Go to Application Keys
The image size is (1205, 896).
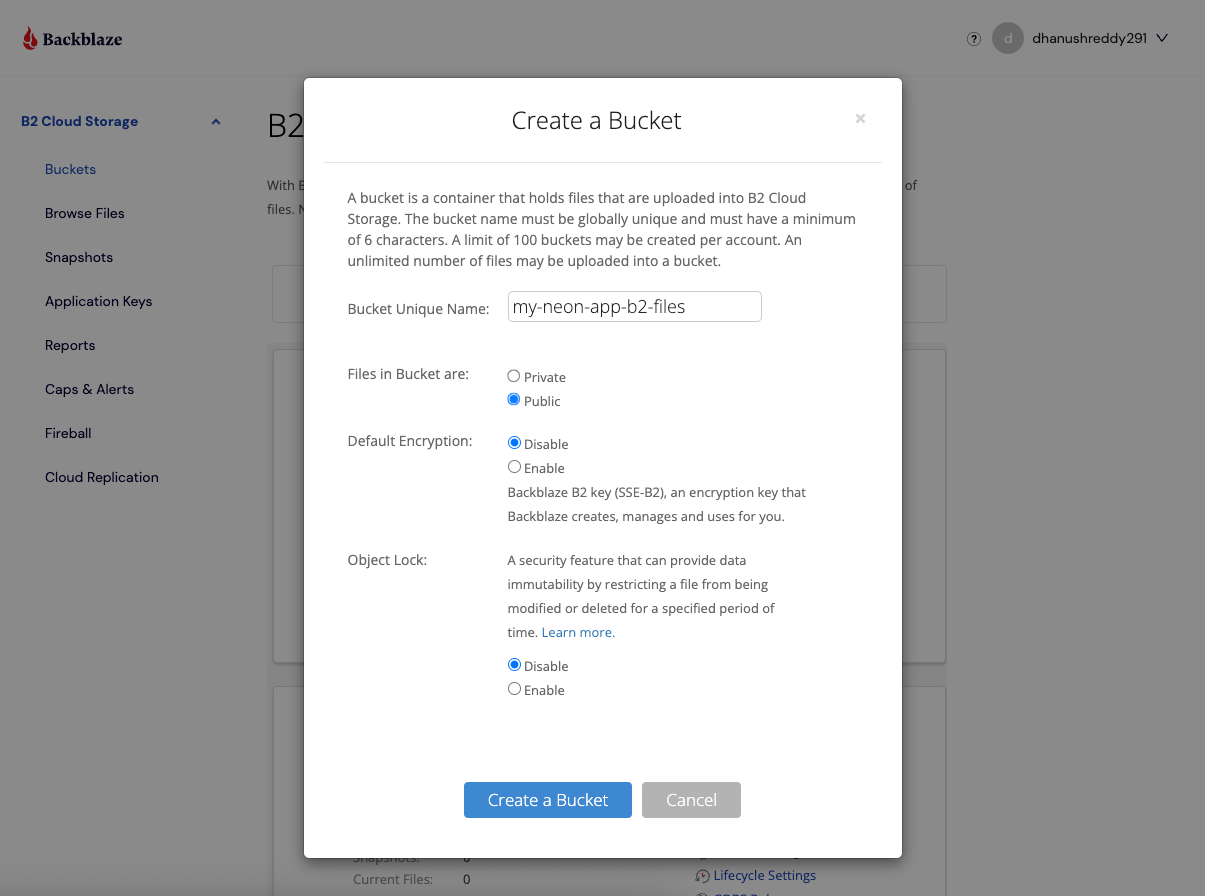click(98, 301)
